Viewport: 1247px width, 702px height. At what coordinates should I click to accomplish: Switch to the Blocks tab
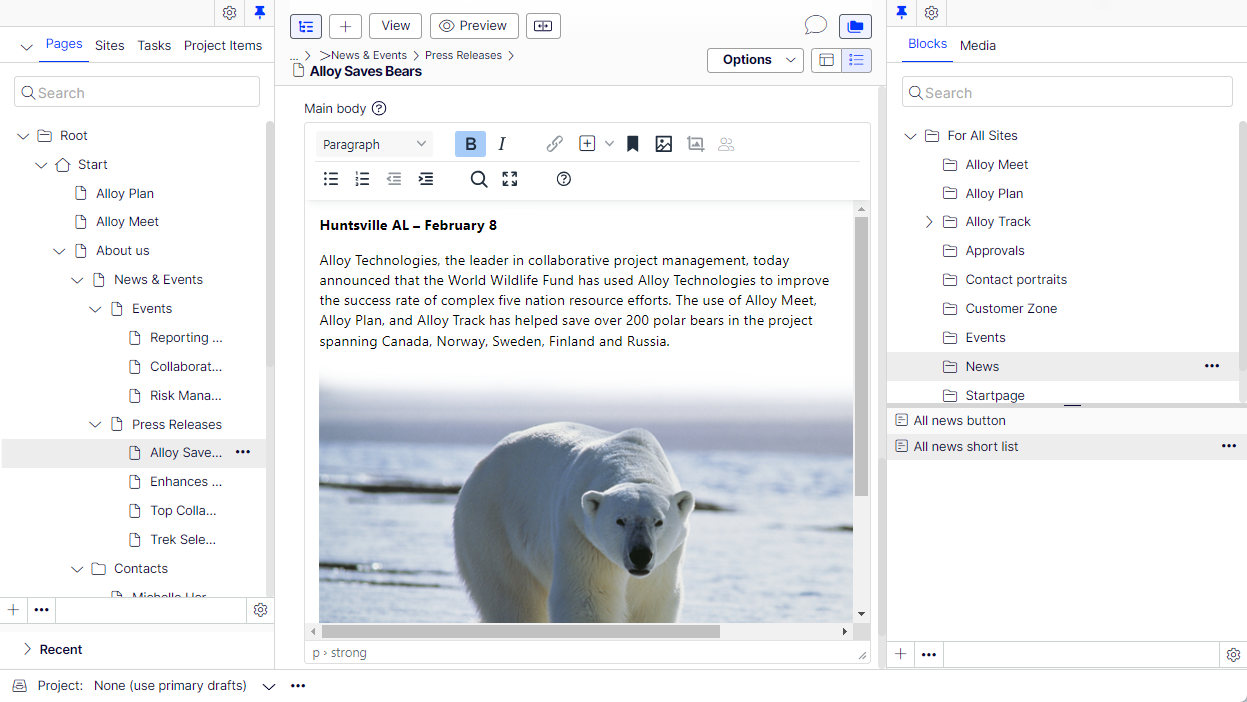tap(927, 45)
